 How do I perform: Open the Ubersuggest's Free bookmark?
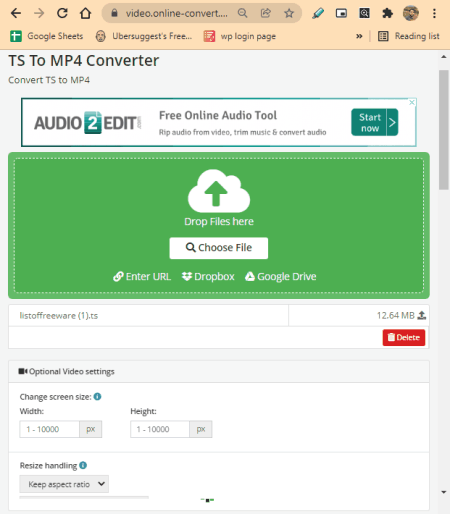pos(144,36)
